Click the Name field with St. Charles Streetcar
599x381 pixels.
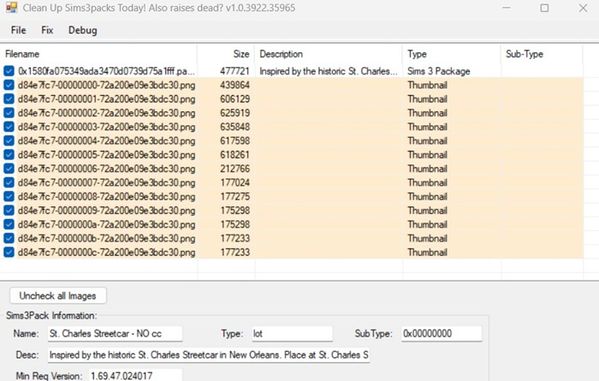(x=115, y=334)
